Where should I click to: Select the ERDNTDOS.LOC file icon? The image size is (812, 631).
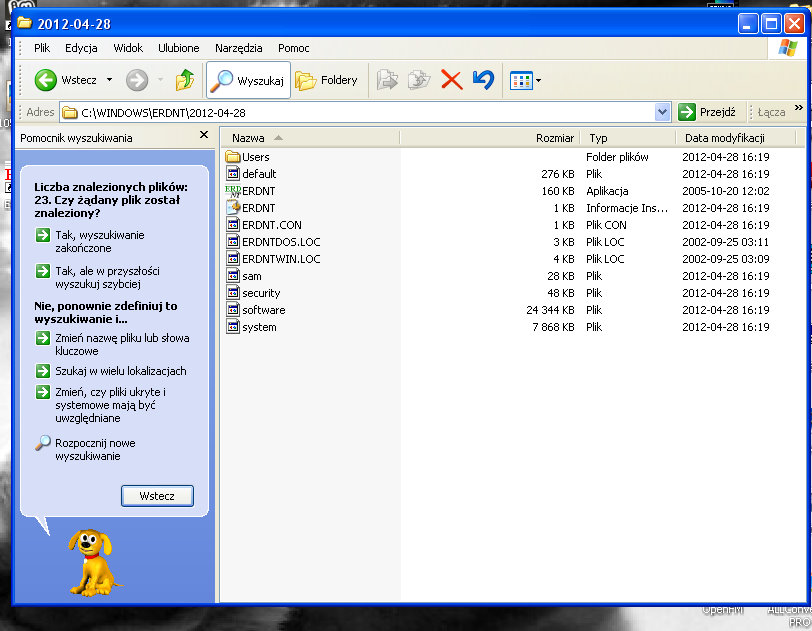pos(233,242)
